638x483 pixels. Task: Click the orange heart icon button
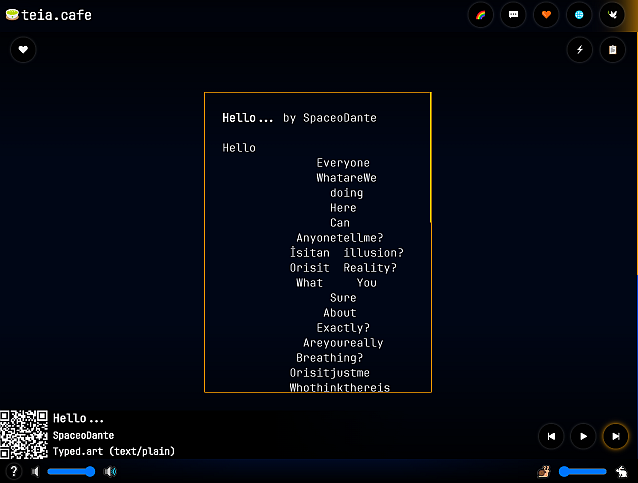coord(546,15)
